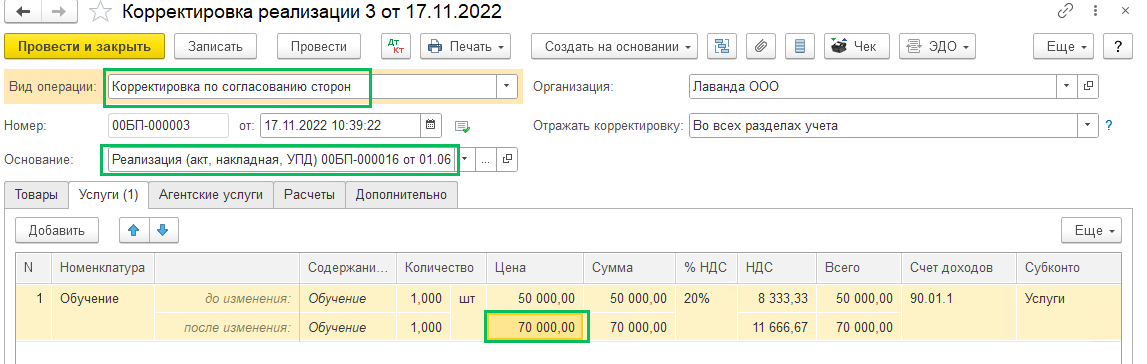Click Провести button
This screenshot has height=364, width=1147.
[318, 47]
